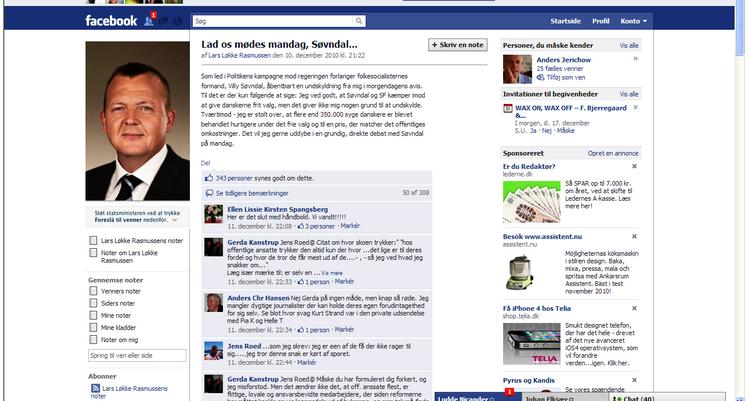This screenshot has height=401, width=750.
Task: Click the Ledernes banknotes ad image
Action: click(x=531, y=201)
